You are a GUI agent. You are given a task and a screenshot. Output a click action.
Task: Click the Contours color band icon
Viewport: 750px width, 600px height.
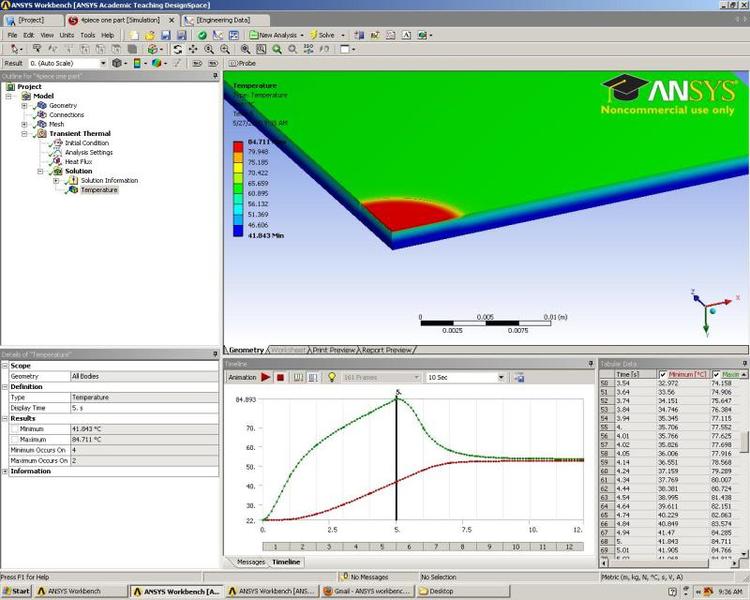(137, 63)
